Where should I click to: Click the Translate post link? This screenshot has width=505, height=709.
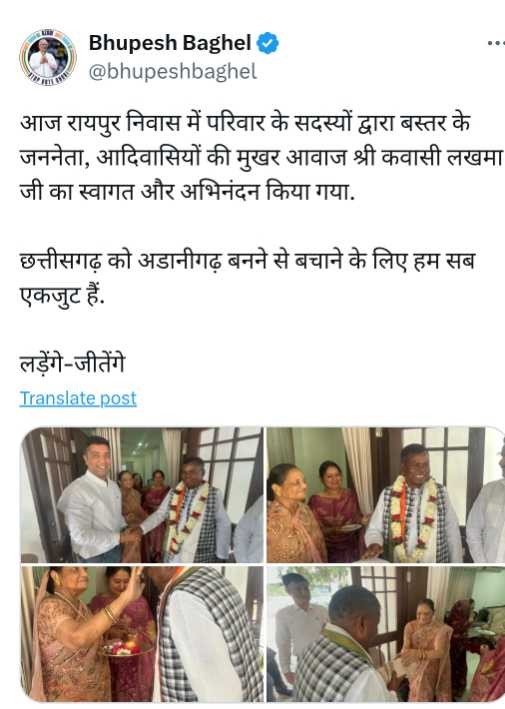tap(78, 398)
